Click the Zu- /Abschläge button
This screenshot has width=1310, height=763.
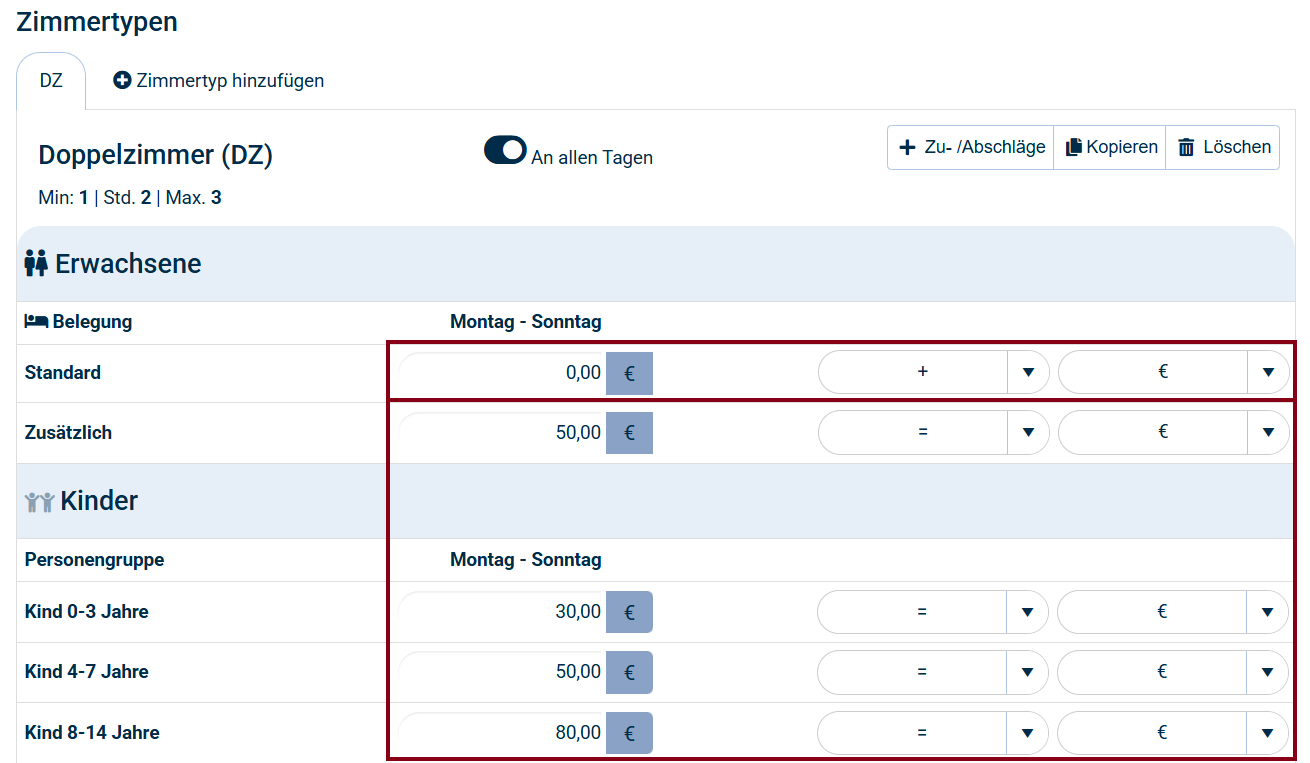[x=971, y=148]
